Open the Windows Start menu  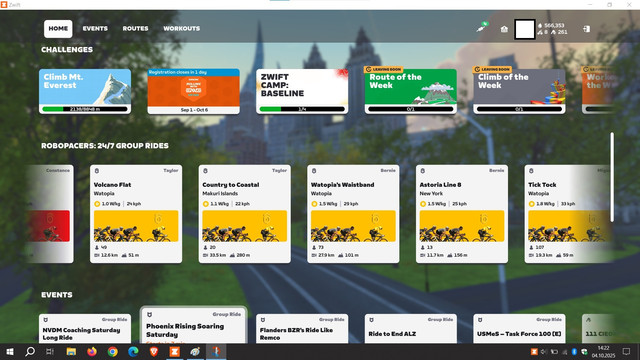[10, 352]
